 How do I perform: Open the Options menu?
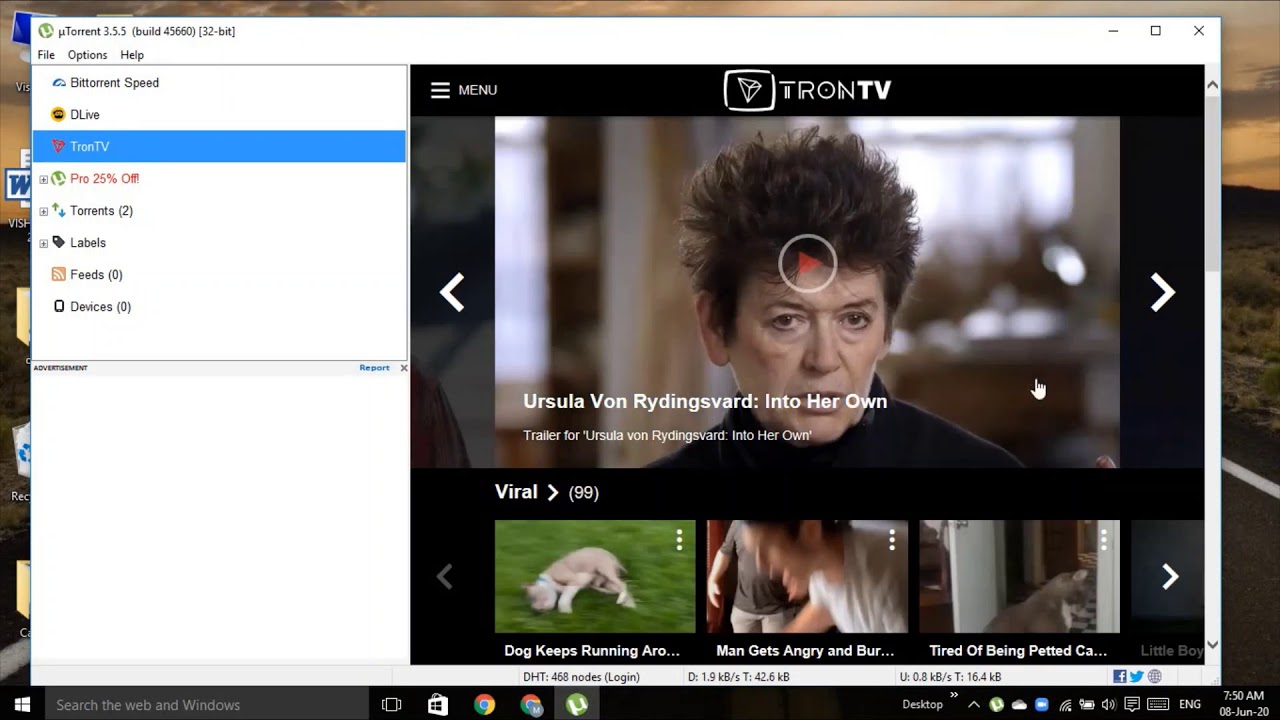click(x=87, y=55)
